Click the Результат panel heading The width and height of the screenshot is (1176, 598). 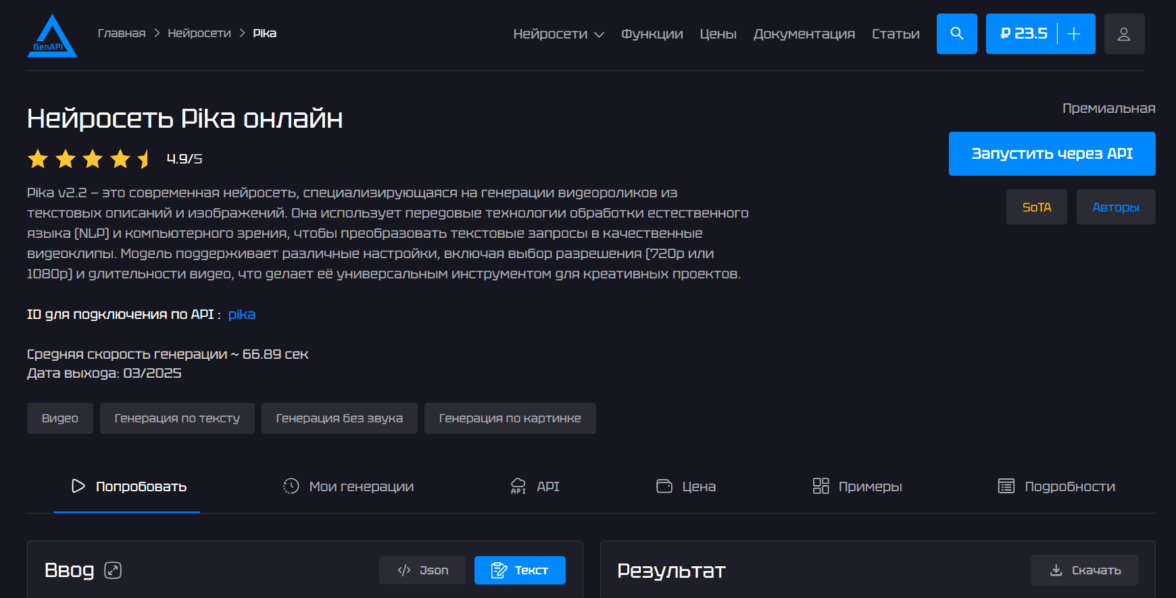671,571
